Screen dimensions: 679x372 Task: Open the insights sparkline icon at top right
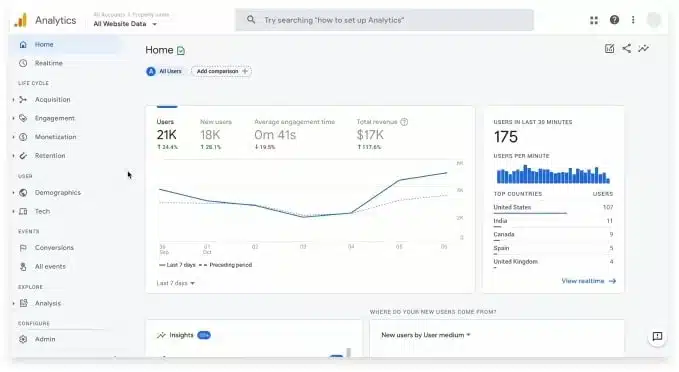643,49
